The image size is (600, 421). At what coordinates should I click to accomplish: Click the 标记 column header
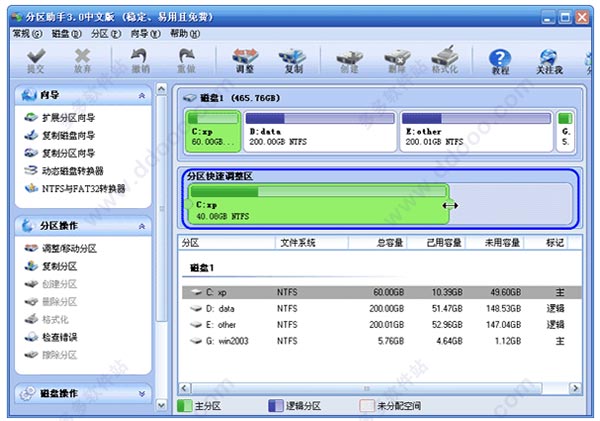point(546,243)
